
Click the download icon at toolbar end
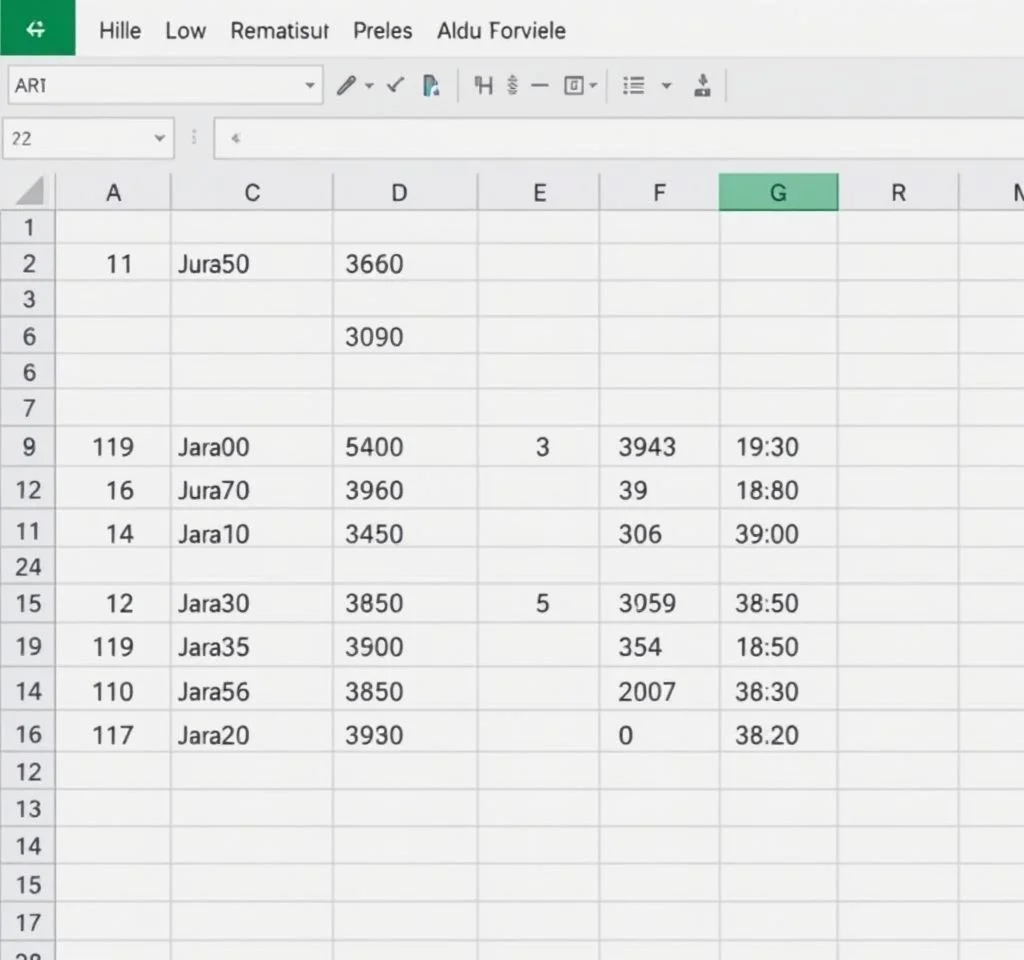coord(702,86)
